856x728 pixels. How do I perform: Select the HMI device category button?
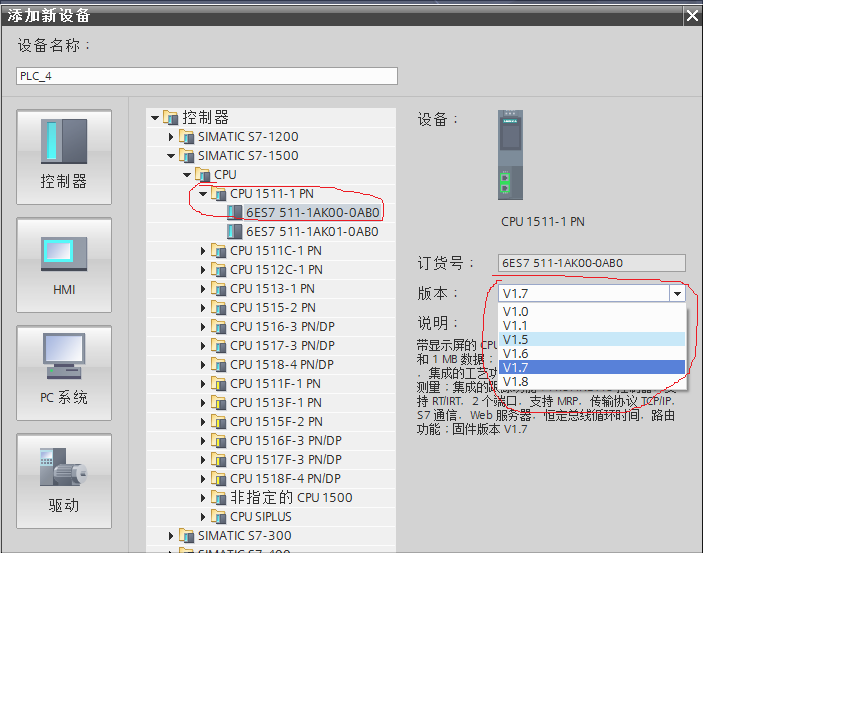(x=64, y=265)
